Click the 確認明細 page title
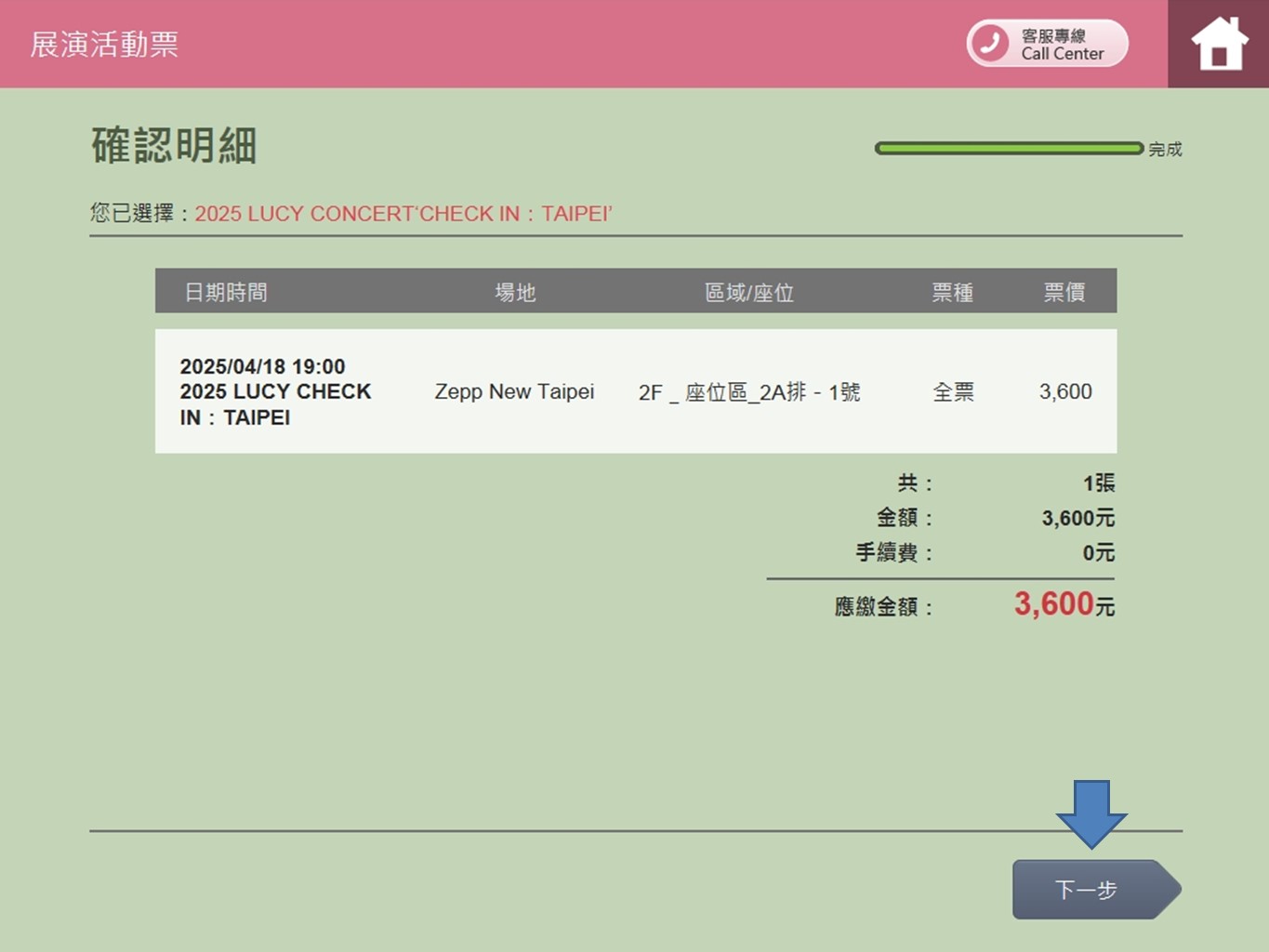The width and height of the screenshot is (1269, 952). click(173, 147)
